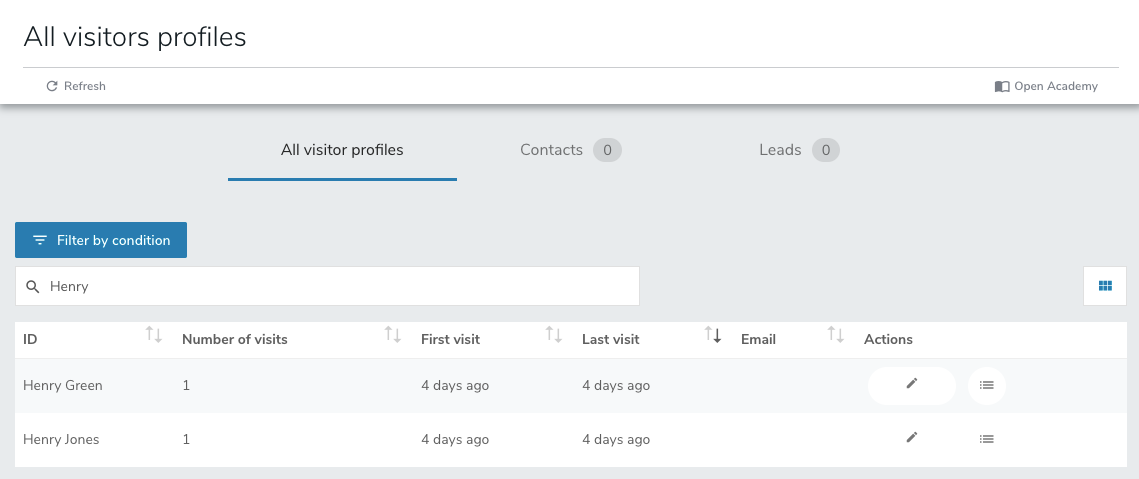Click the refresh arrow icon

[x=52, y=86]
